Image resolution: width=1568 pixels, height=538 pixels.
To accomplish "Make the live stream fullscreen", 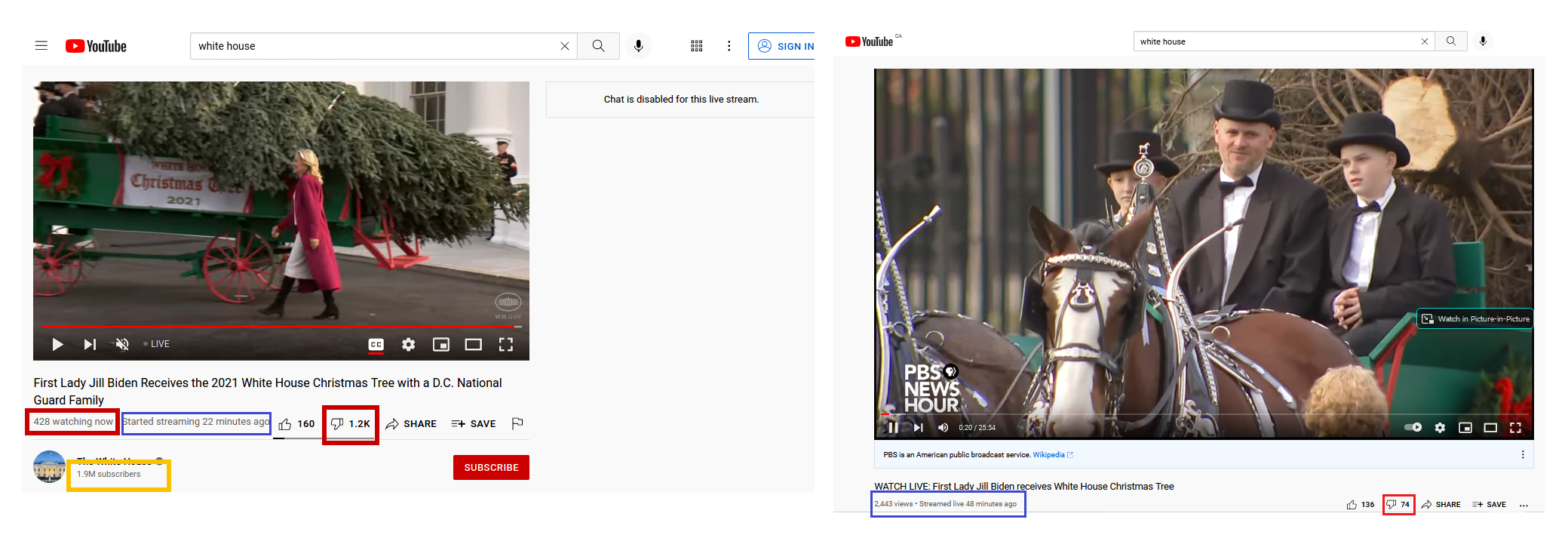I will pyautogui.click(x=505, y=345).
